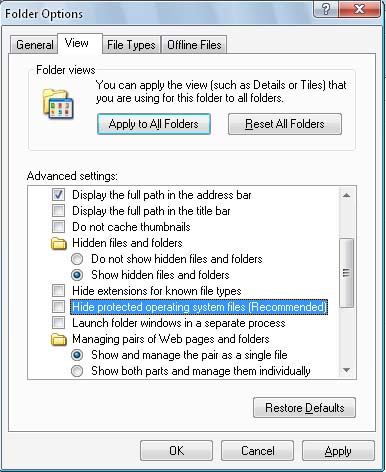Enable Display the full path in title bar
Image resolution: width=386 pixels, height=472 pixels.
pyautogui.click(x=58, y=211)
